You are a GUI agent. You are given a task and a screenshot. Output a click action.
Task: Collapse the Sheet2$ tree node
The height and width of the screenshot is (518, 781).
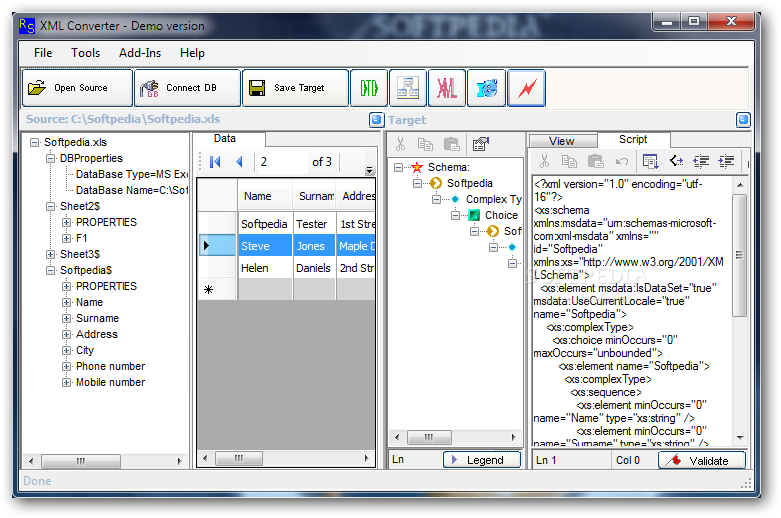pyautogui.click(x=50, y=206)
